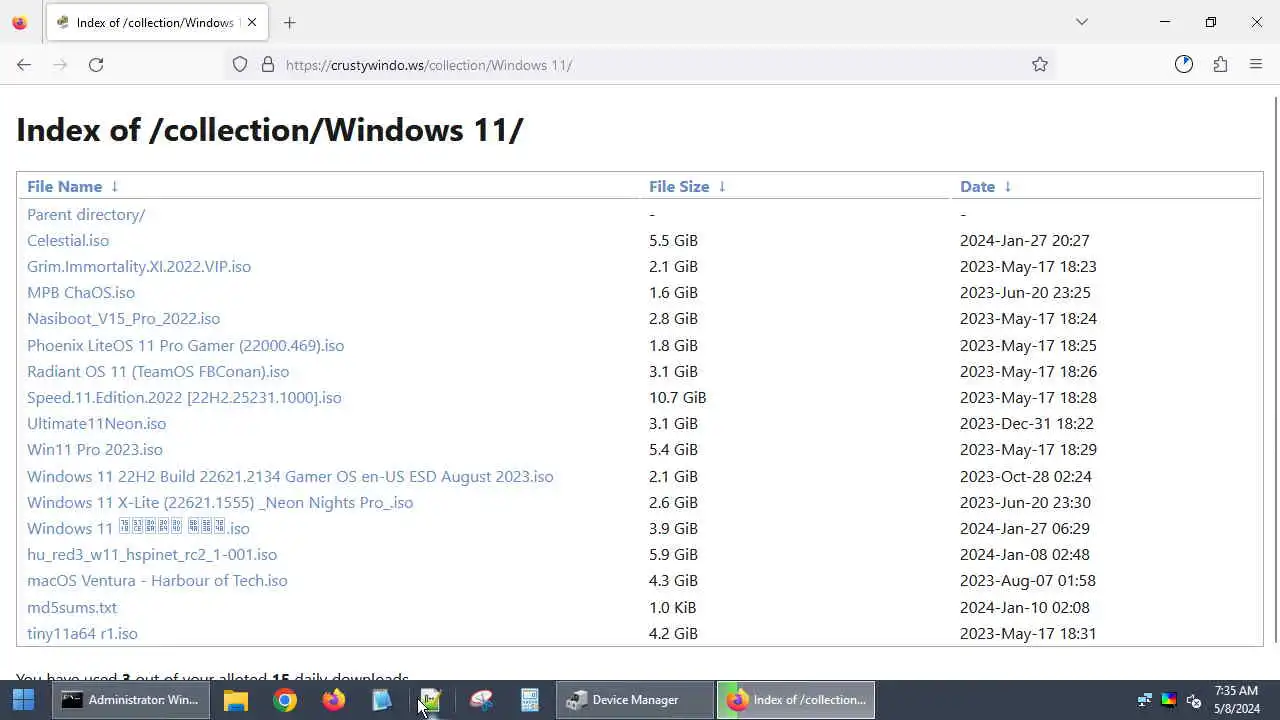
Task: Click the Firefox pinned taskbar icon
Action: [x=334, y=700]
